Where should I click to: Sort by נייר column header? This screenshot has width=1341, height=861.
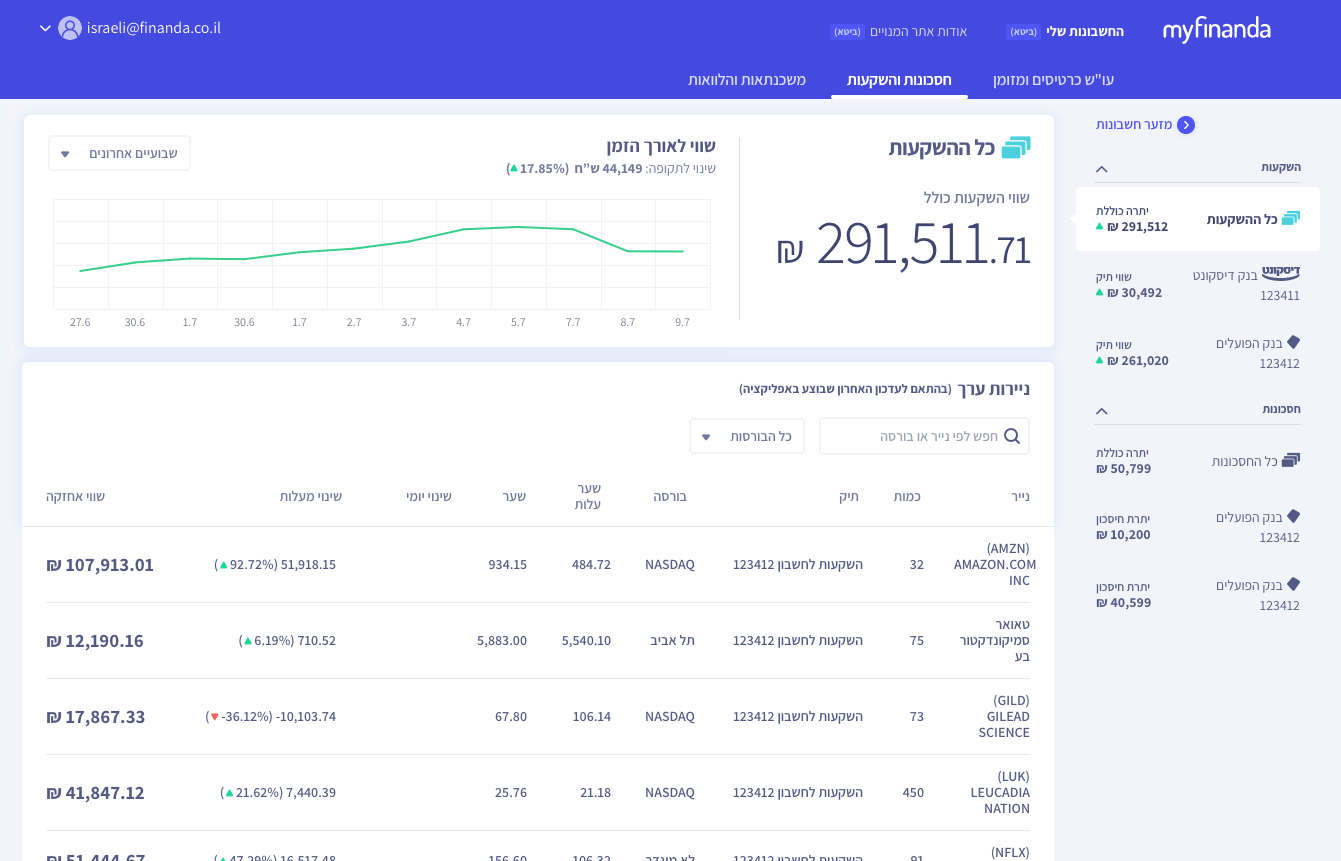[x=1020, y=496]
